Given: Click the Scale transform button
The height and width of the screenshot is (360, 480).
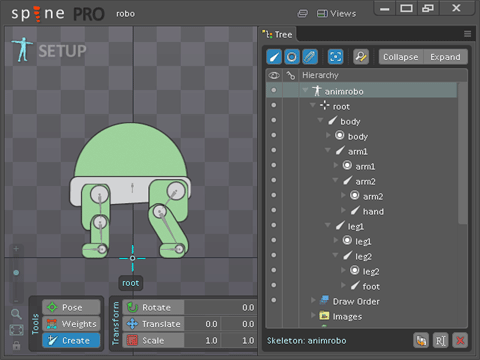Looking at the screenshot, I should tap(153, 340).
